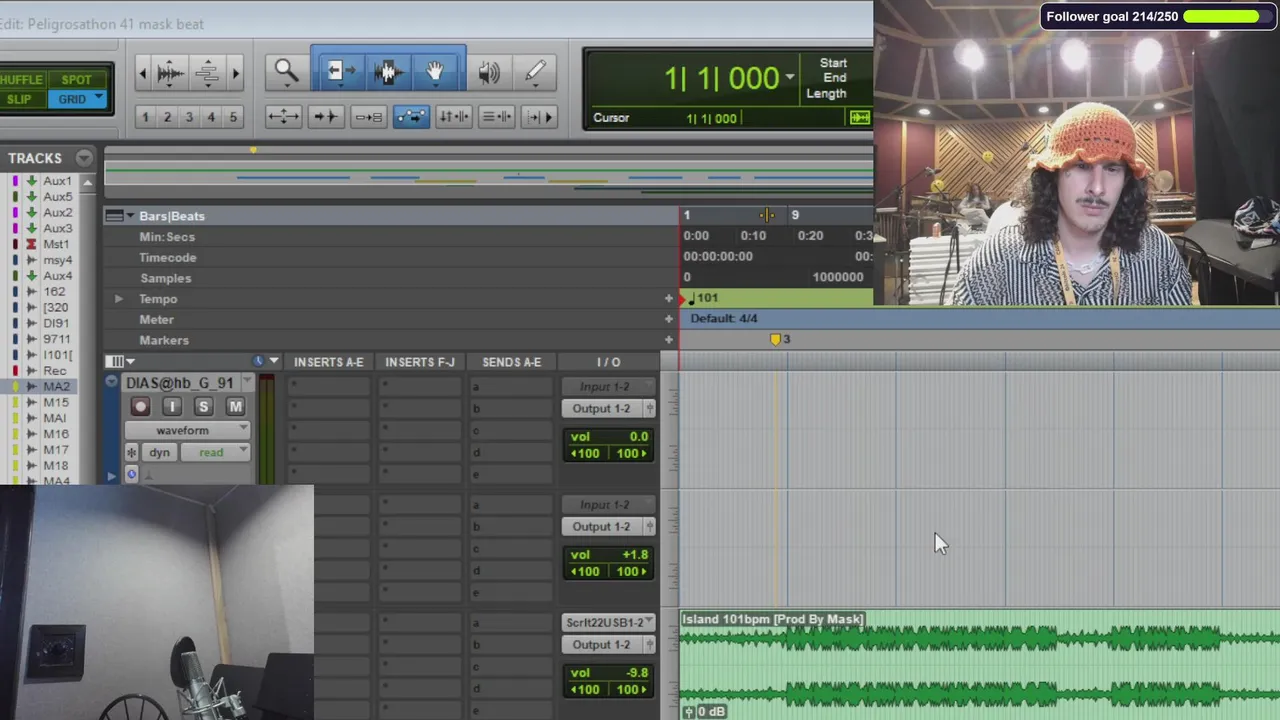This screenshot has height=720, width=1280.
Task: Solo the DIAS@hb_G_91 track
Action: pos(203,406)
